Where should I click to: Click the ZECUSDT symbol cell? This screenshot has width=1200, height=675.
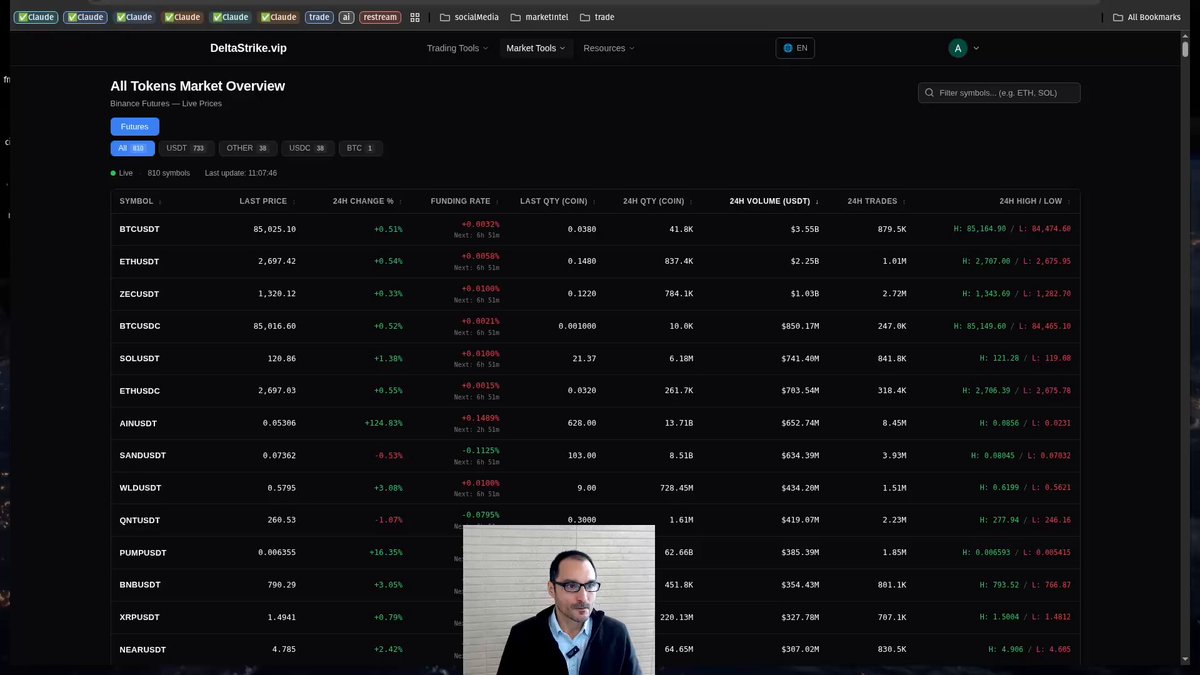click(x=139, y=294)
